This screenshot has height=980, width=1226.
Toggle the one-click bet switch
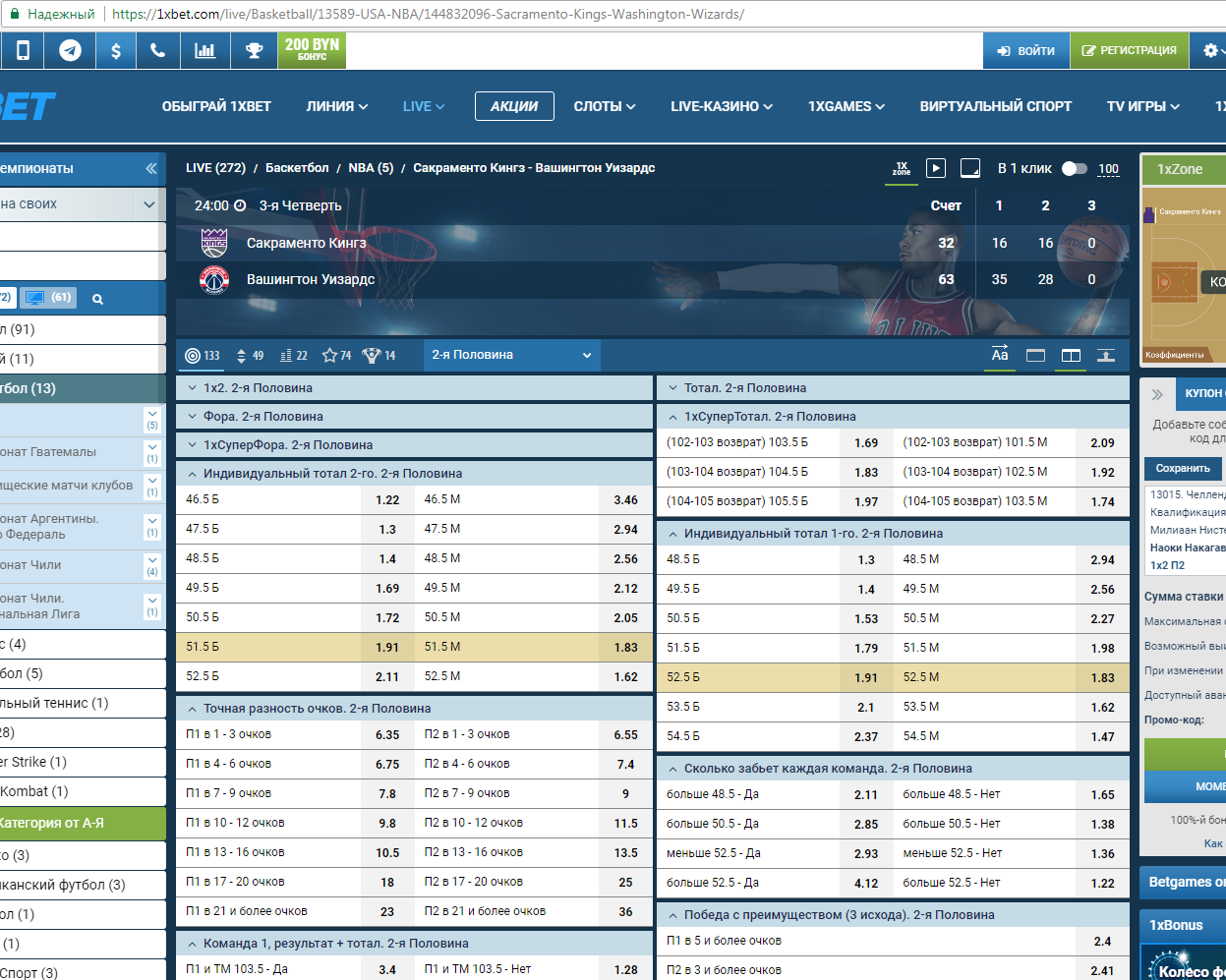coord(1075,168)
